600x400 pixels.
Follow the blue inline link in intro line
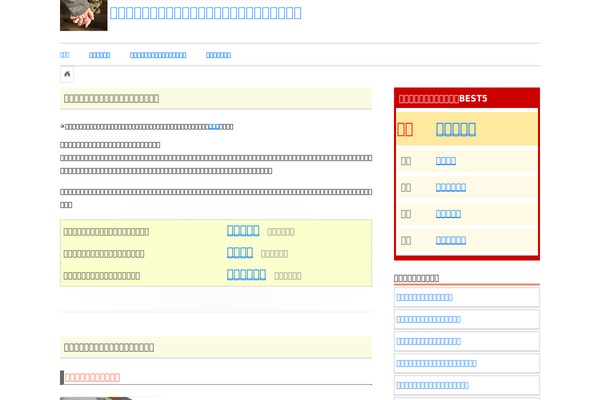(214, 127)
